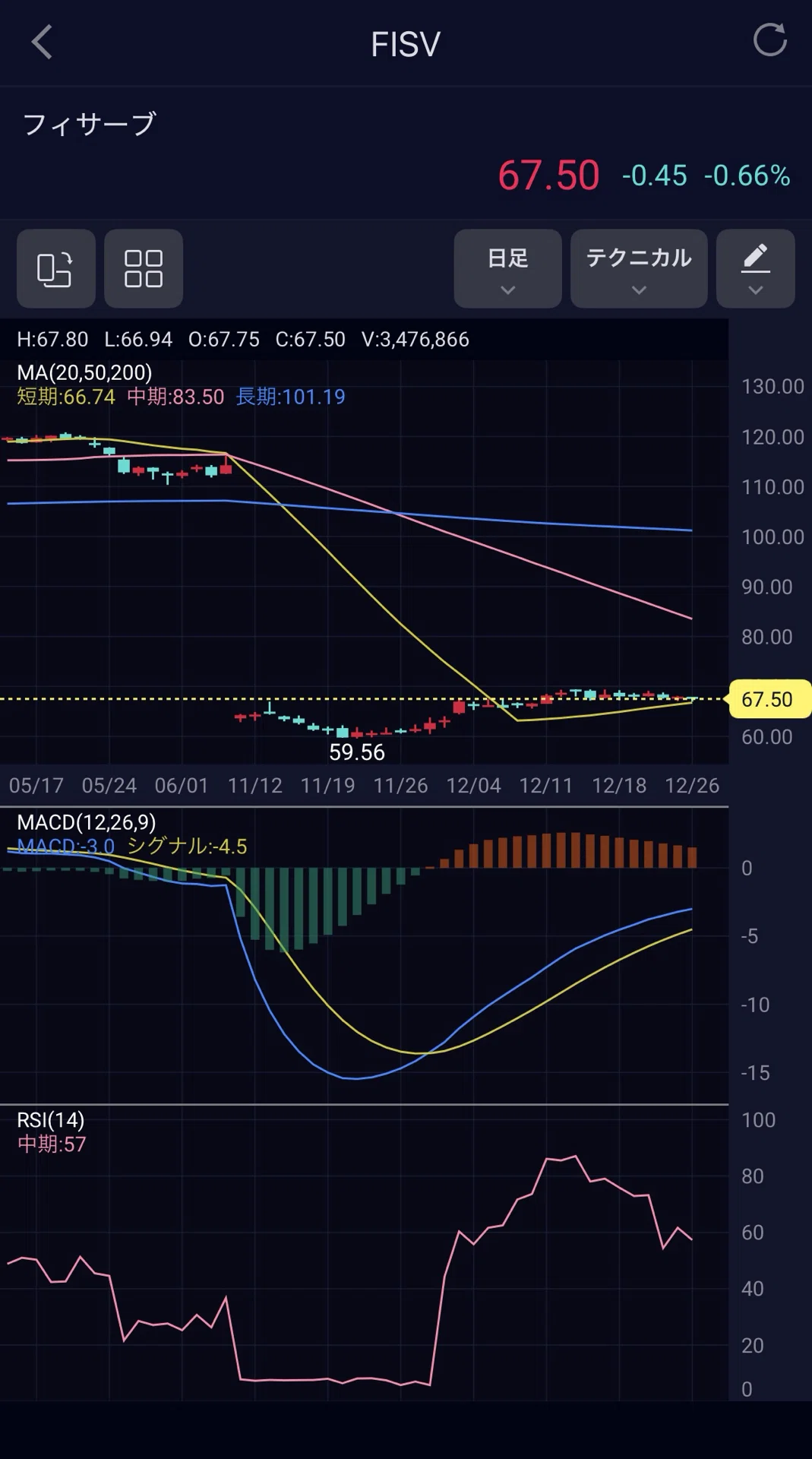Image resolution: width=812 pixels, height=1459 pixels.
Task: Tap the 100.00 price axis label
Action: pos(773,537)
